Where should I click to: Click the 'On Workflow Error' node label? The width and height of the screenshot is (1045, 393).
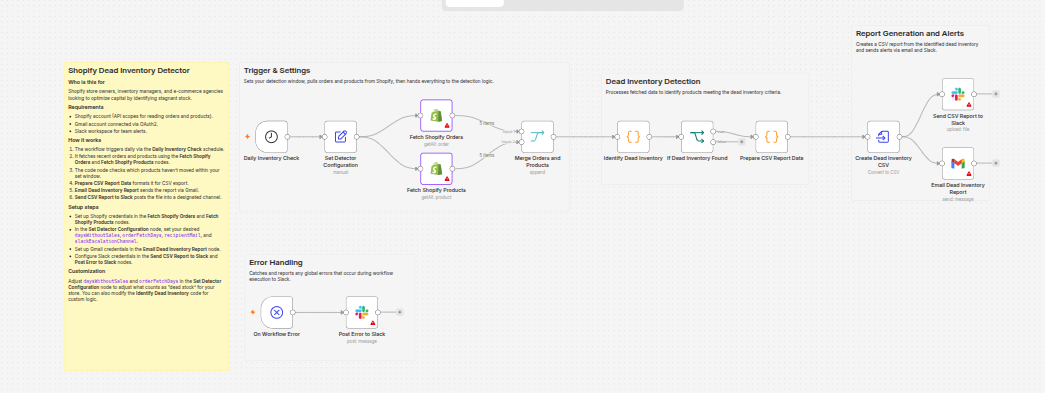[277, 334]
